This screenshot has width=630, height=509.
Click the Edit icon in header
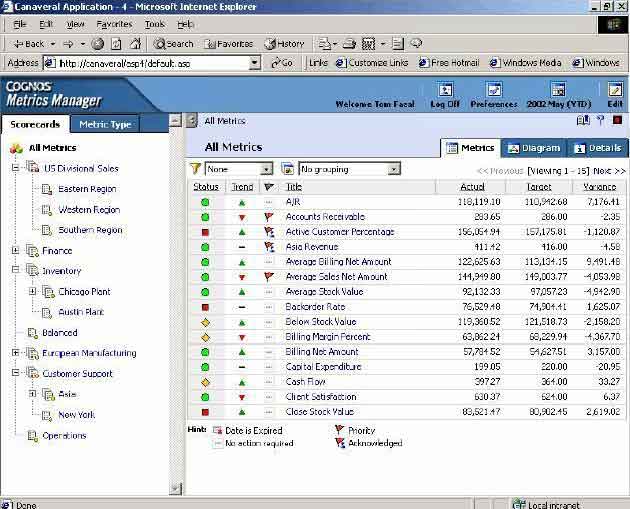(x=615, y=90)
